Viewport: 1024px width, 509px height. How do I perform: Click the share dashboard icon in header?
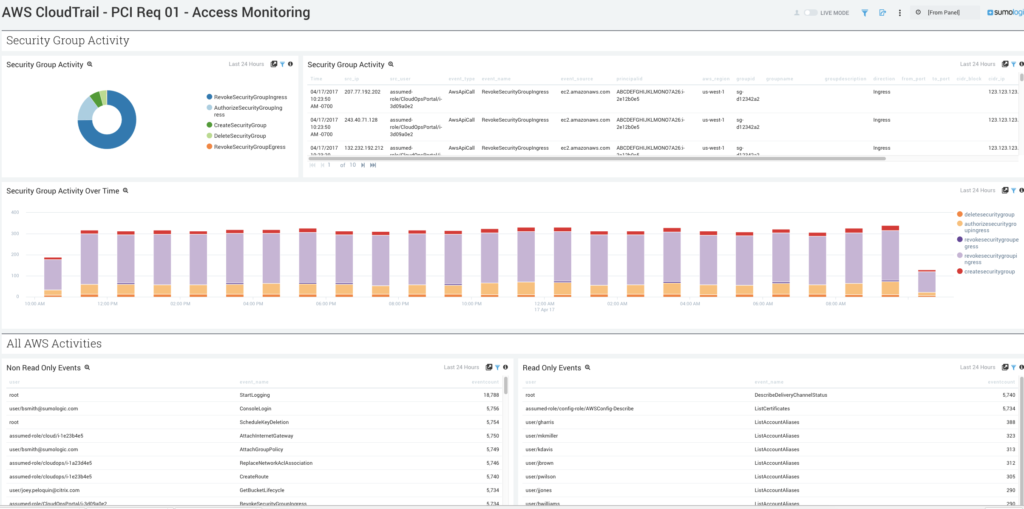(x=882, y=12)
